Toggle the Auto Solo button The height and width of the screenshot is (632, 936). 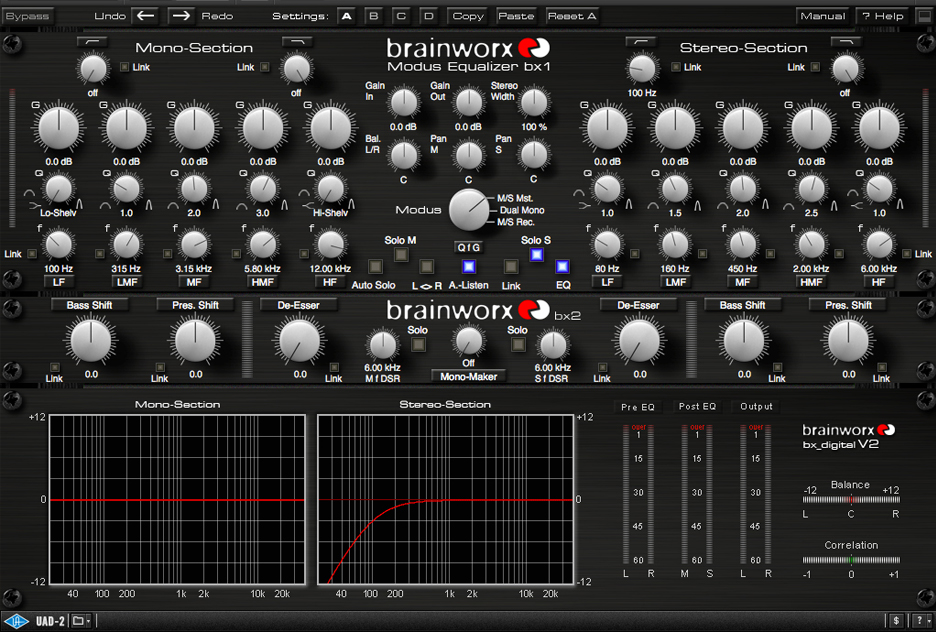point(375,266)
